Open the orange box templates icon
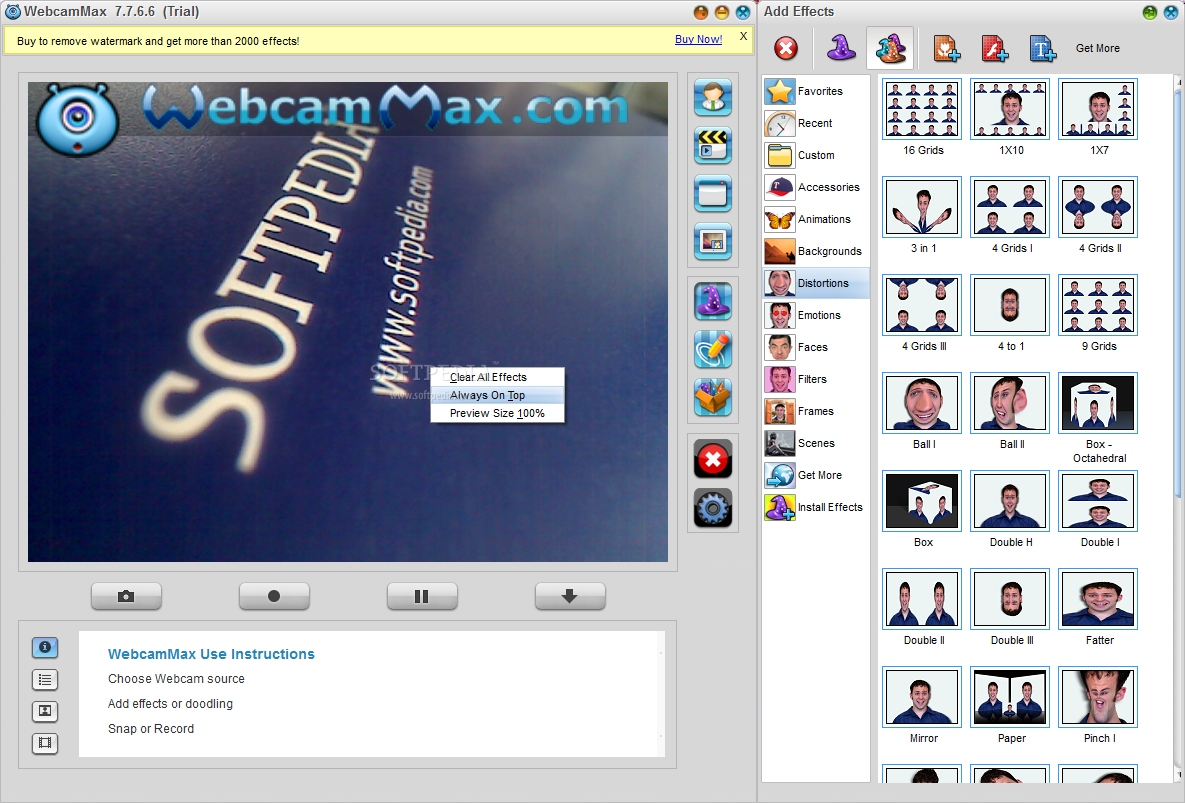The width and height of the screenshot is (1185, 803). pos(713,397)
